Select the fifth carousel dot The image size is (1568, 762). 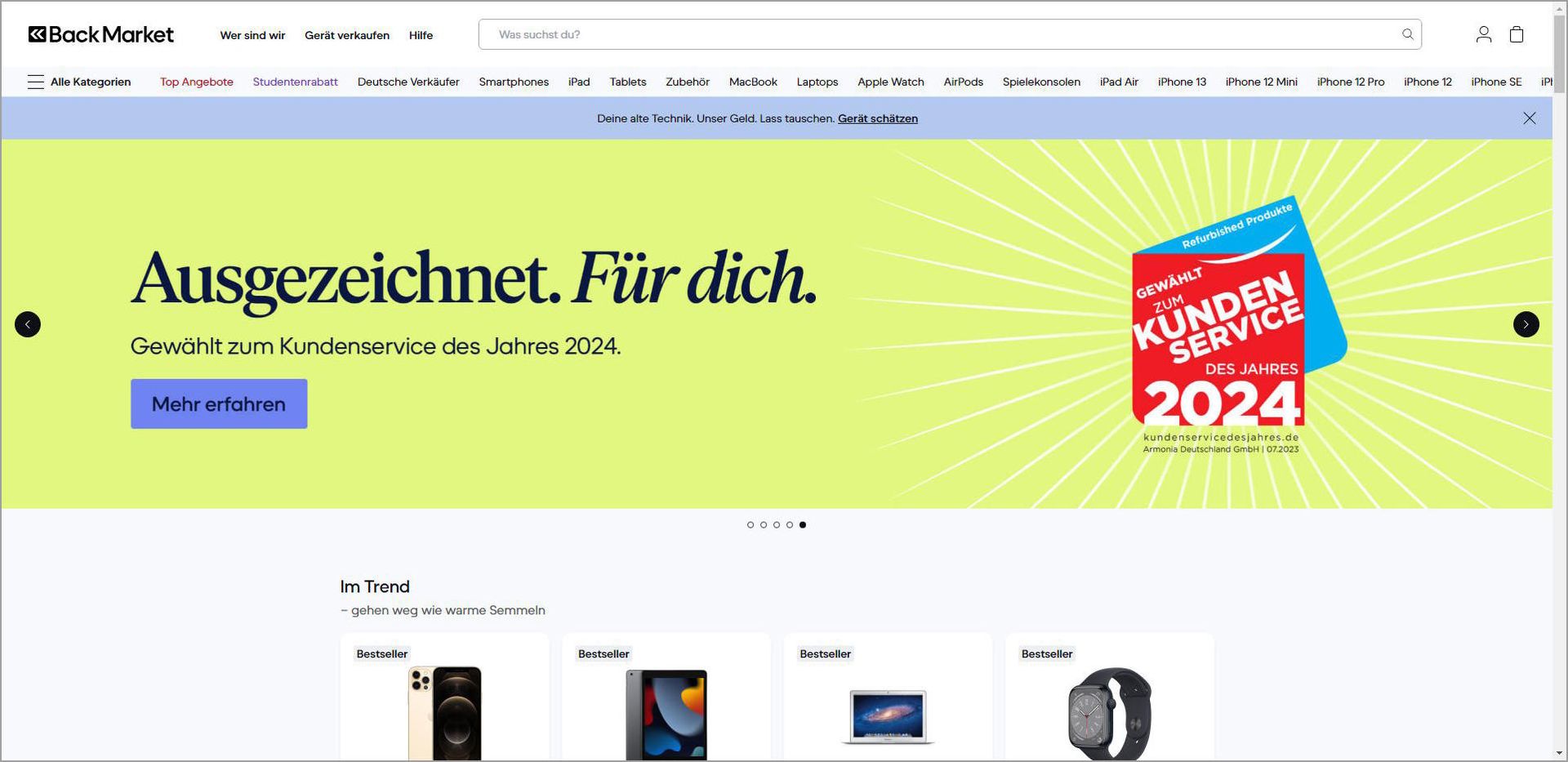point(803,525)
